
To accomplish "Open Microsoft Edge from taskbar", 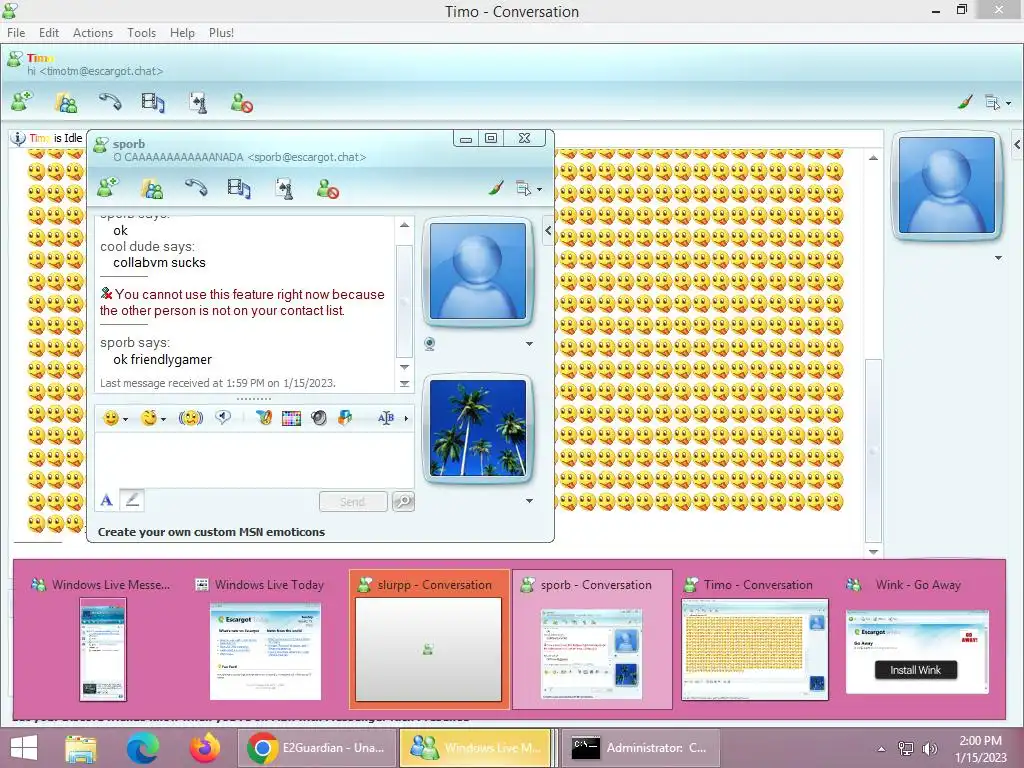I will [142, 748].
